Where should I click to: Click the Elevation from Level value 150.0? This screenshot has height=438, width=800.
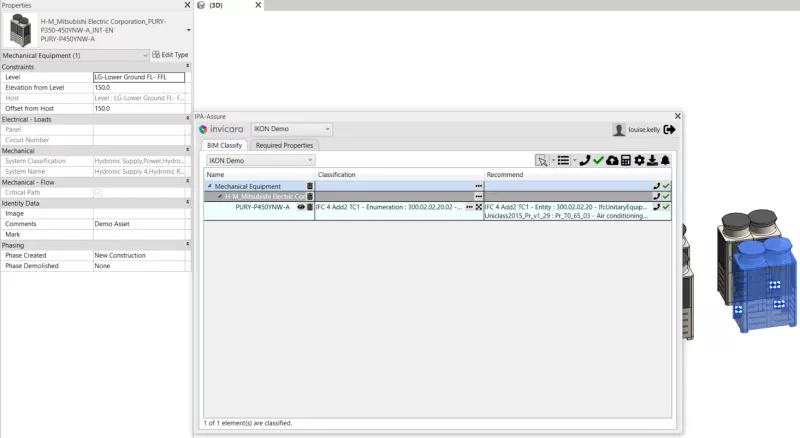[x=139, y=88]
